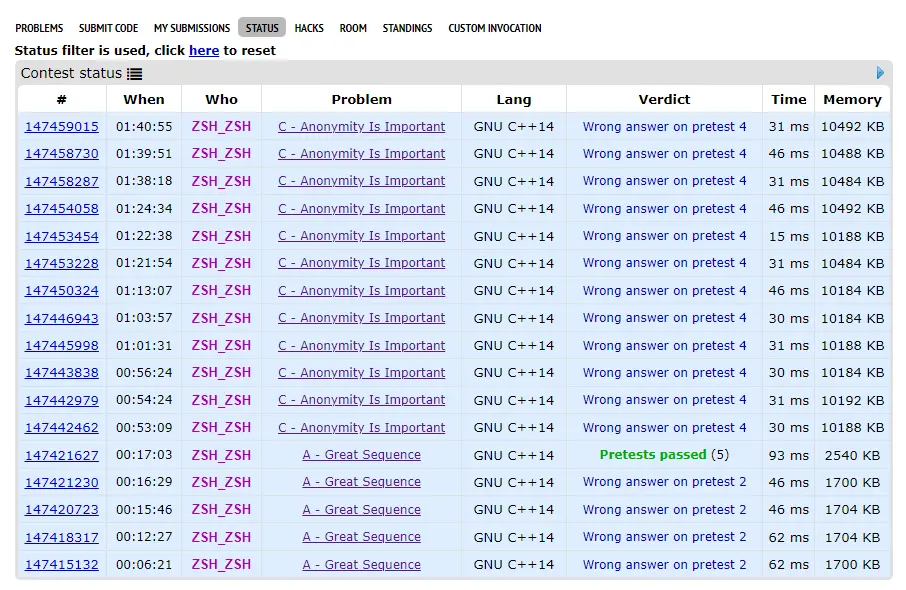The width and height of the screenshot is (906, 590).
Task: Open A - Great Sequence for submission 147421627
Action: [361, 455]
